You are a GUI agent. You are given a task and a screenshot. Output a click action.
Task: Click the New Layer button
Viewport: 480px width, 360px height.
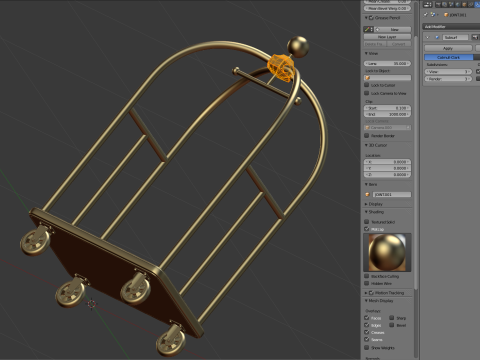pyautogui.click(x=388, y=37)
